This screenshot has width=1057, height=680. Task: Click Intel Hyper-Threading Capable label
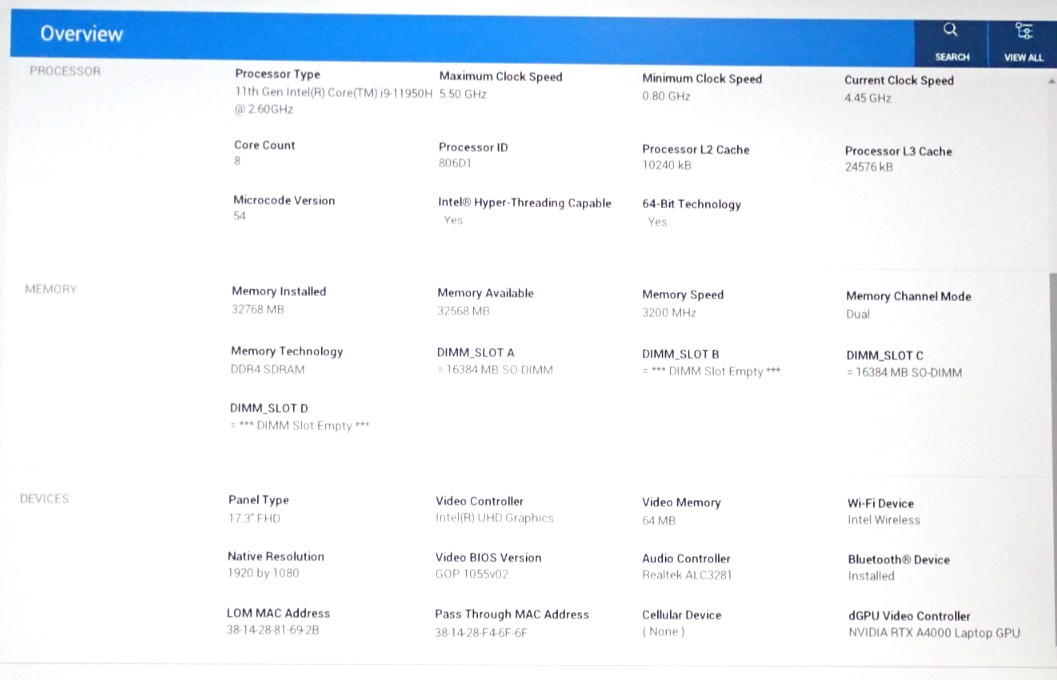coord(524,203)
